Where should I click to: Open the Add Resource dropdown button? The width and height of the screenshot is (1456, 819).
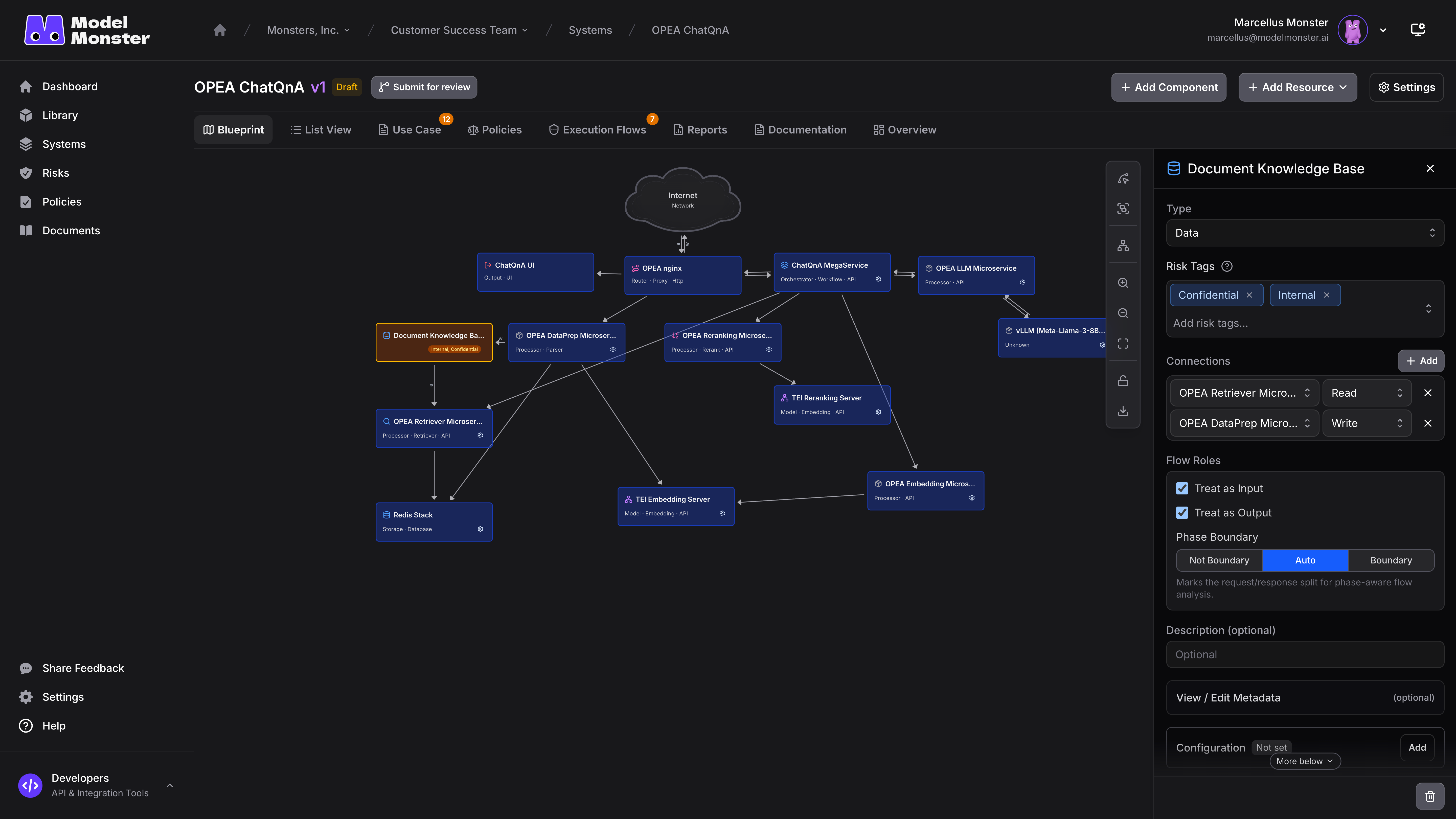pyautogui.click(x=1298, y=87)
